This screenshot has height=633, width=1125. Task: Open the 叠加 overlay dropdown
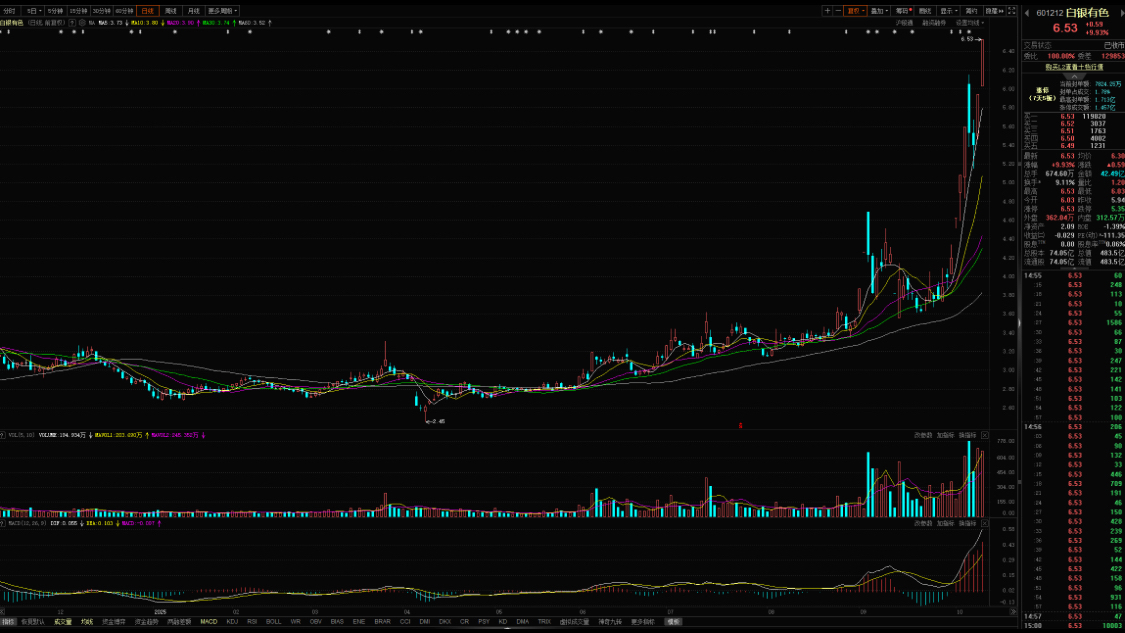click(x=879, y=11)
